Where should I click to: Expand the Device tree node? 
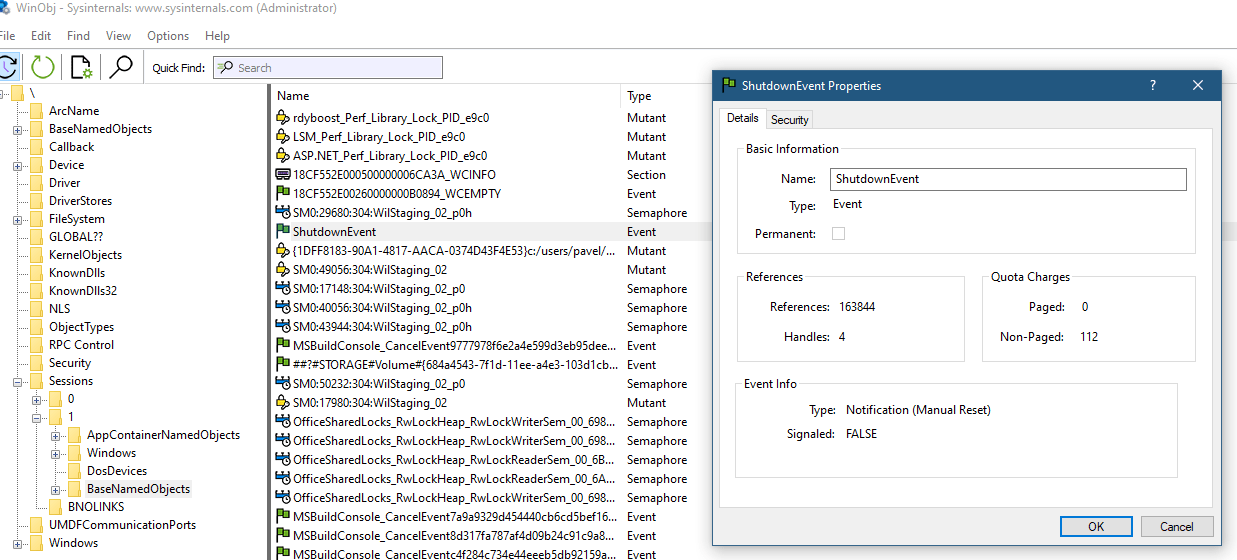[18, 165]
